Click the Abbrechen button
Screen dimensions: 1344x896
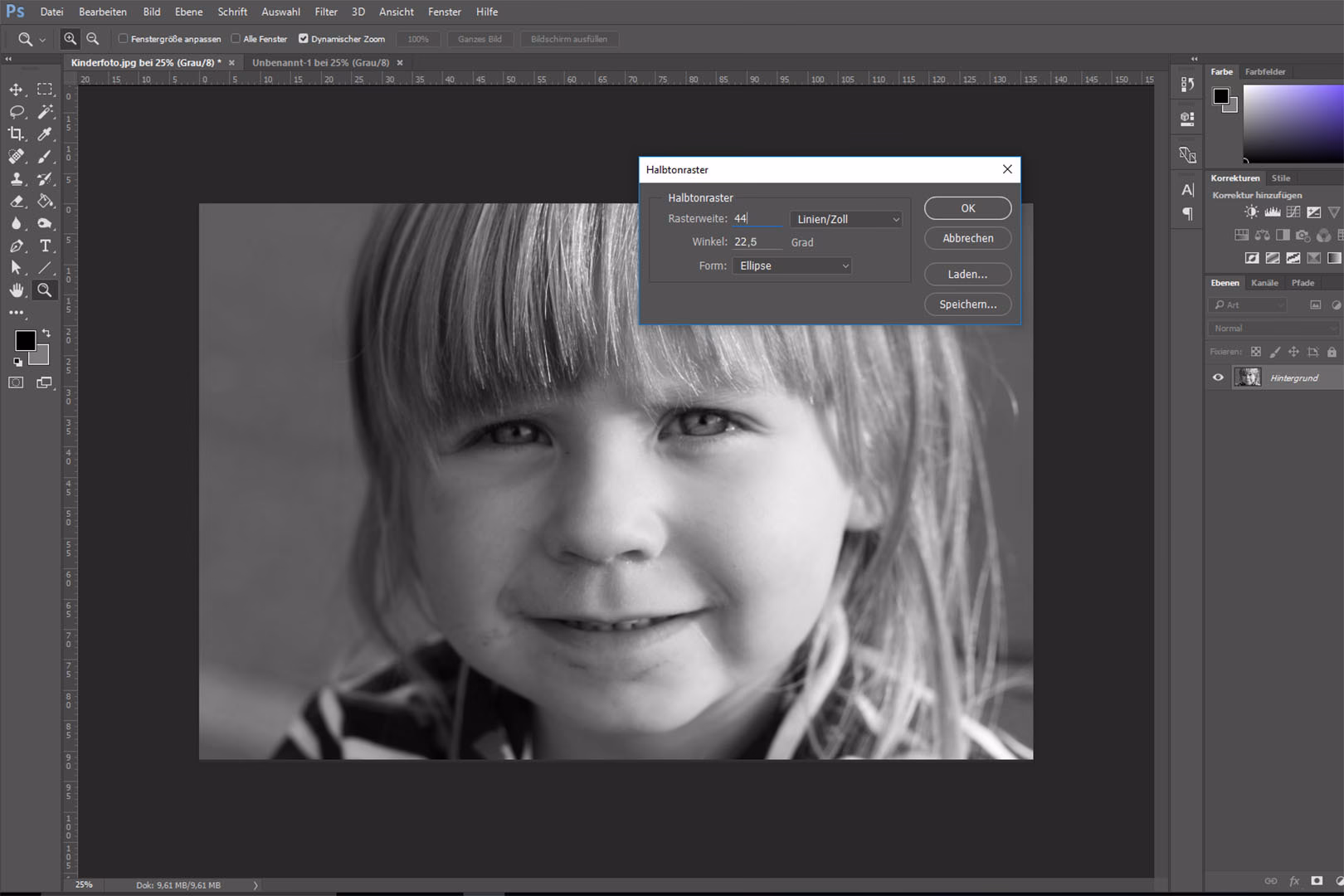pyautogui.click(x=967, y=238)
